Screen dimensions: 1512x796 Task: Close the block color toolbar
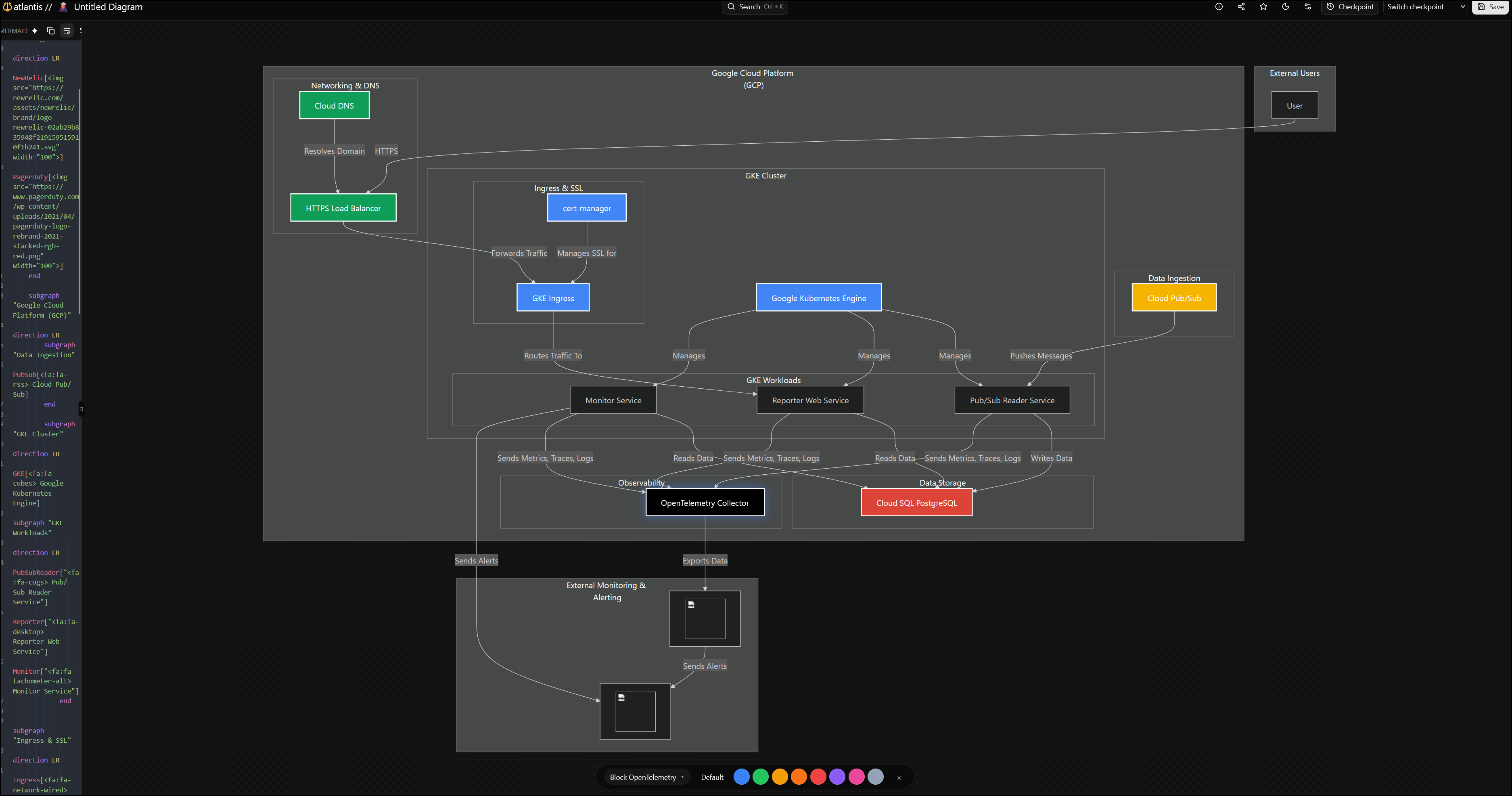pos(899,778)
